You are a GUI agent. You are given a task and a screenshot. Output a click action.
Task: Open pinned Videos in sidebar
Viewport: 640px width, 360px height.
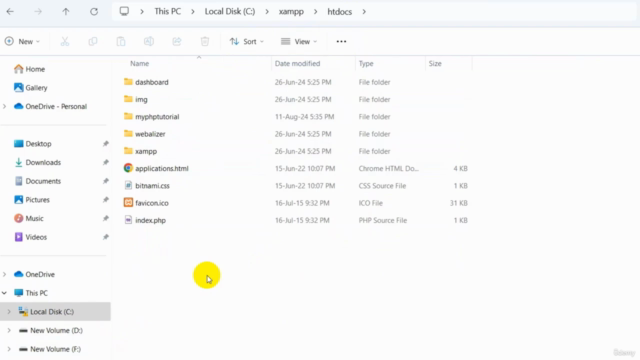[x=36, y=237]
